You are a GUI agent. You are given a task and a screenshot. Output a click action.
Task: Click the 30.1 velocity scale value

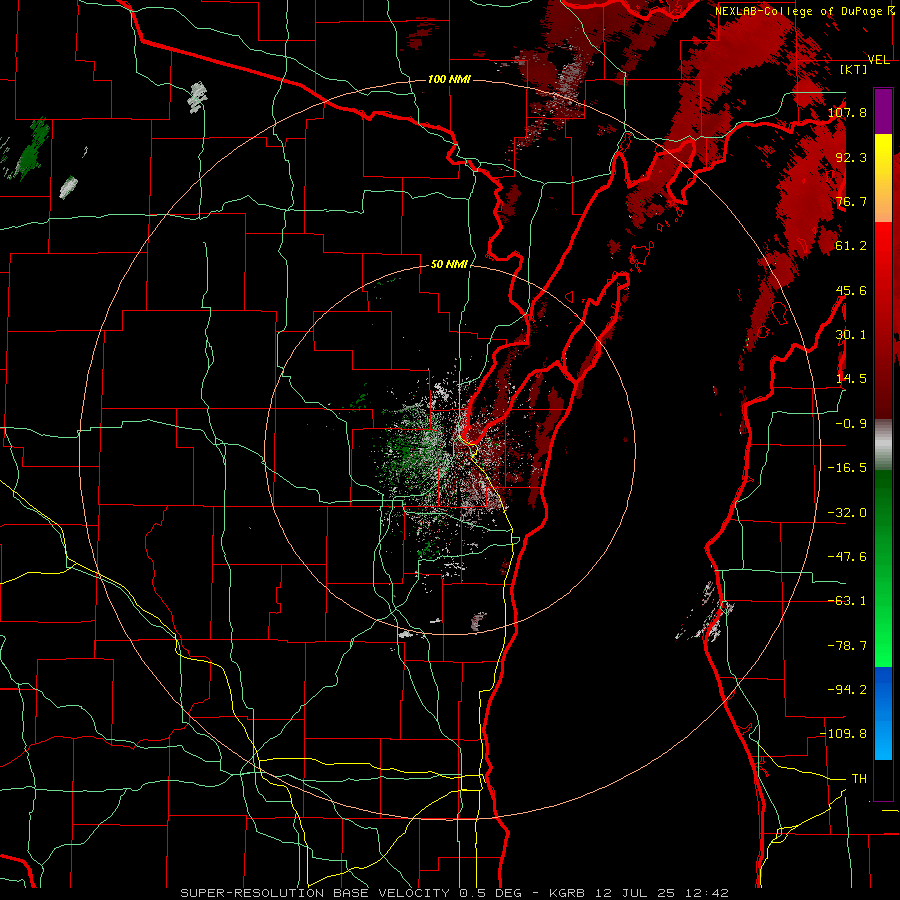pyautogui.click(x=851, y=335)
